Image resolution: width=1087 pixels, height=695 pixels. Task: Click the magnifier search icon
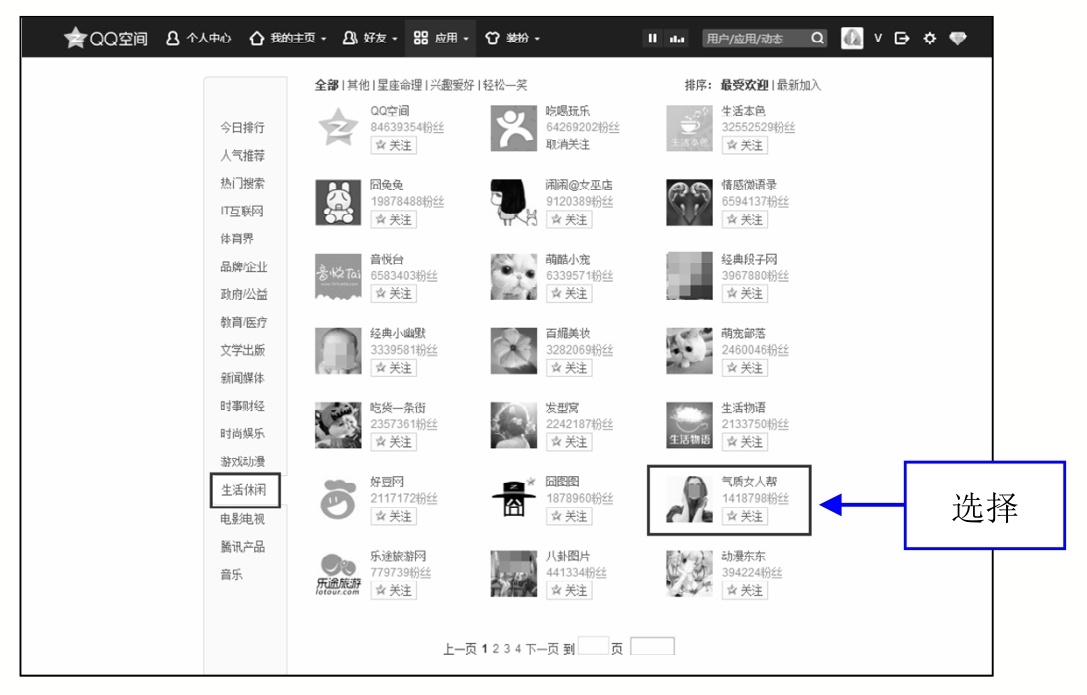click(x=818, y=38)
